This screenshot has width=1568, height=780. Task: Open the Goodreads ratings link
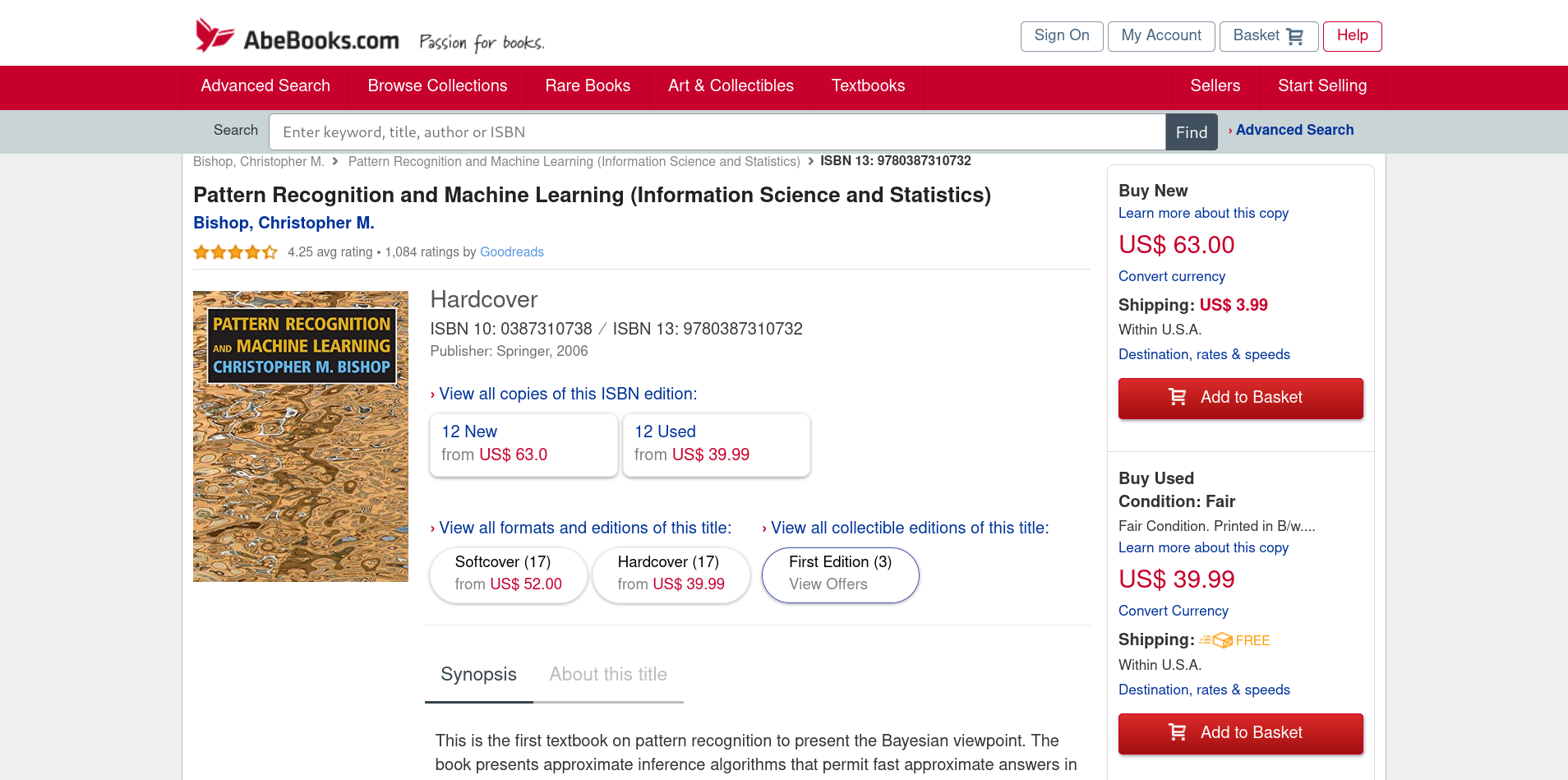[511, 252]
